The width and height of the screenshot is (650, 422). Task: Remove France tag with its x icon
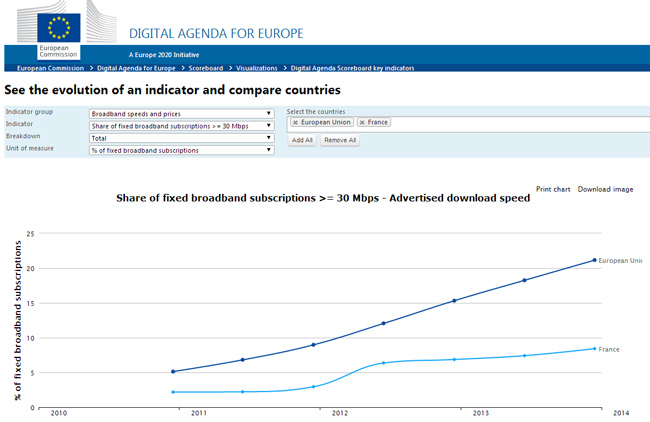pyautogui.click(x=362, y=122)
